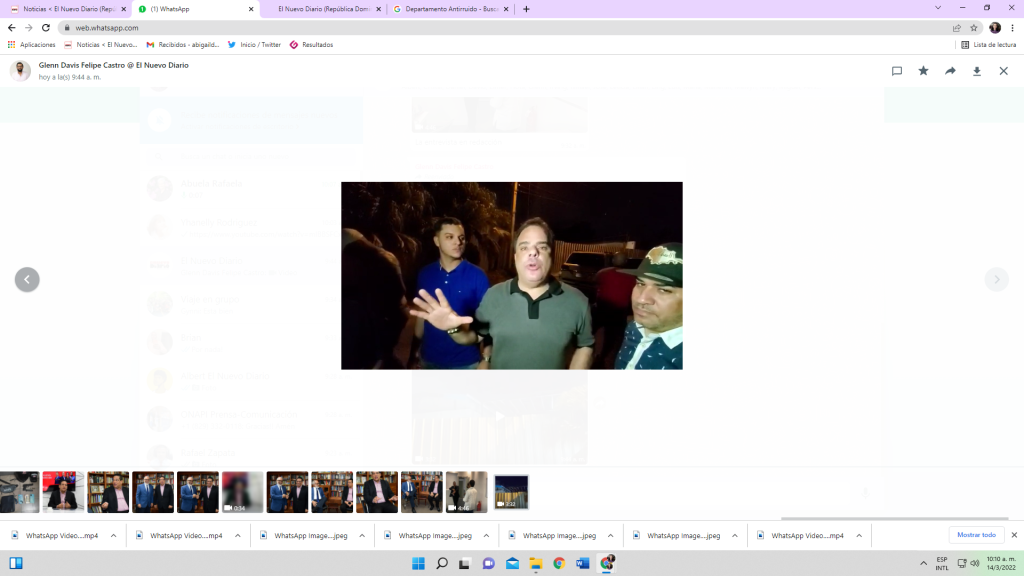Viewport: 1024px width, 576px height.
Task: Click the Mostrar todo downloads button
Action: pos(976,535)
